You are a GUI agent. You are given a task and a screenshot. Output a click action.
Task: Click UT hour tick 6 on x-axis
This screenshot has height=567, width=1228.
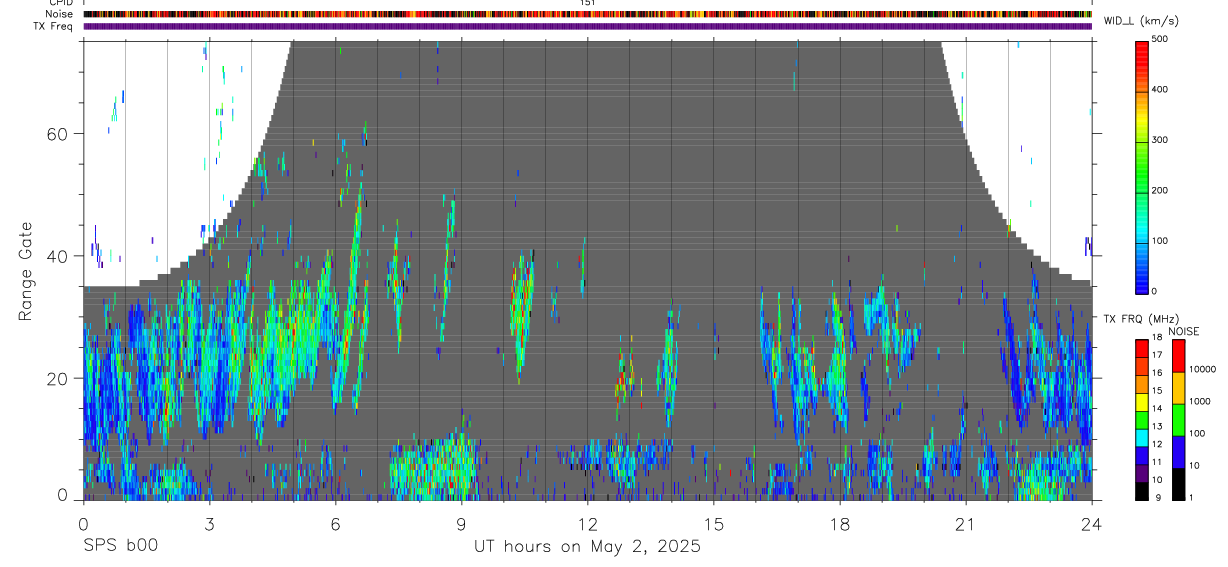click(335, 523)
